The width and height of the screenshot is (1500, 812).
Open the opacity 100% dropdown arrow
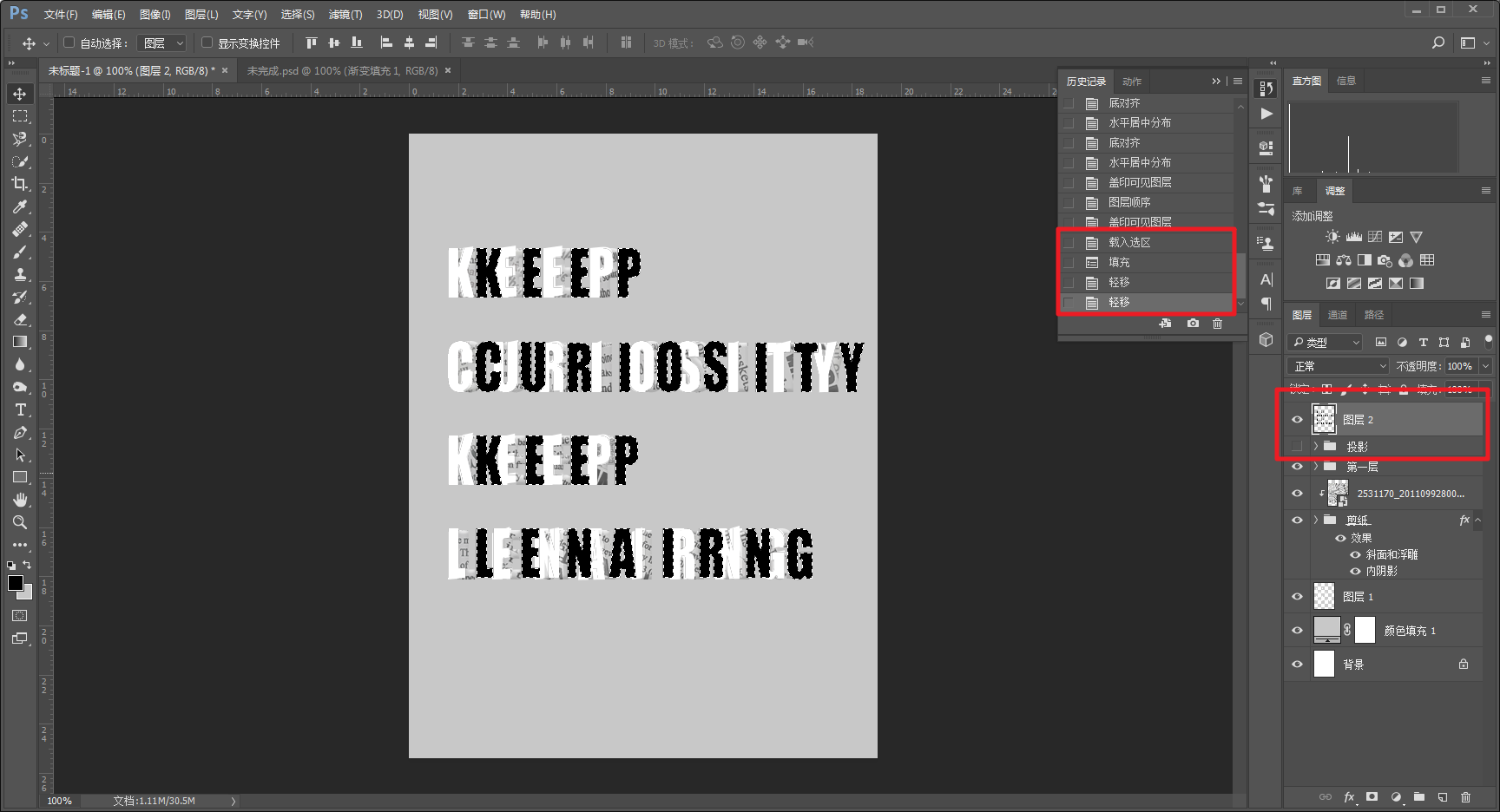pyautogui.click(x=1485, y=366)
